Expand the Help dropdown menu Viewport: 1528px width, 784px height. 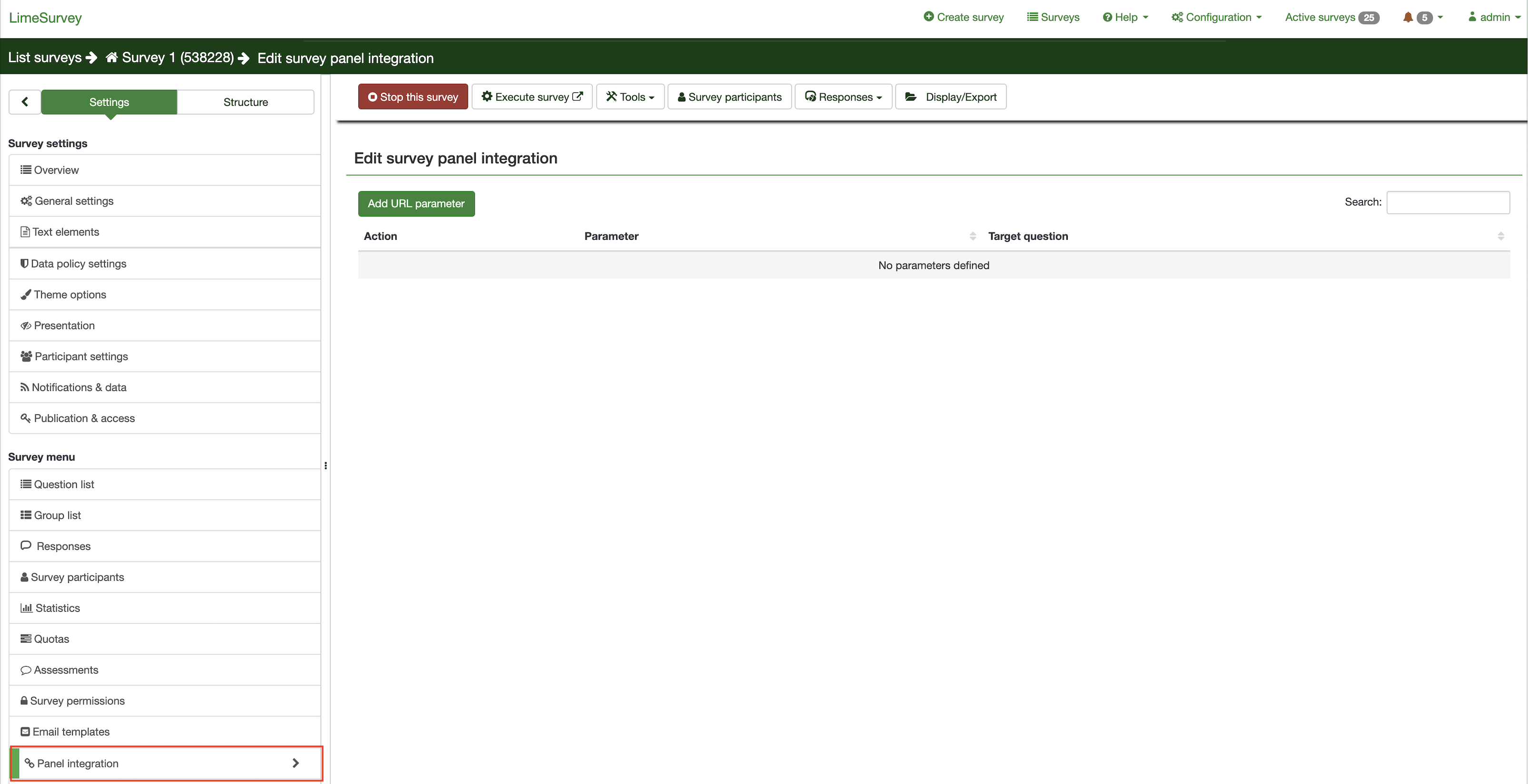point(1125,17)
